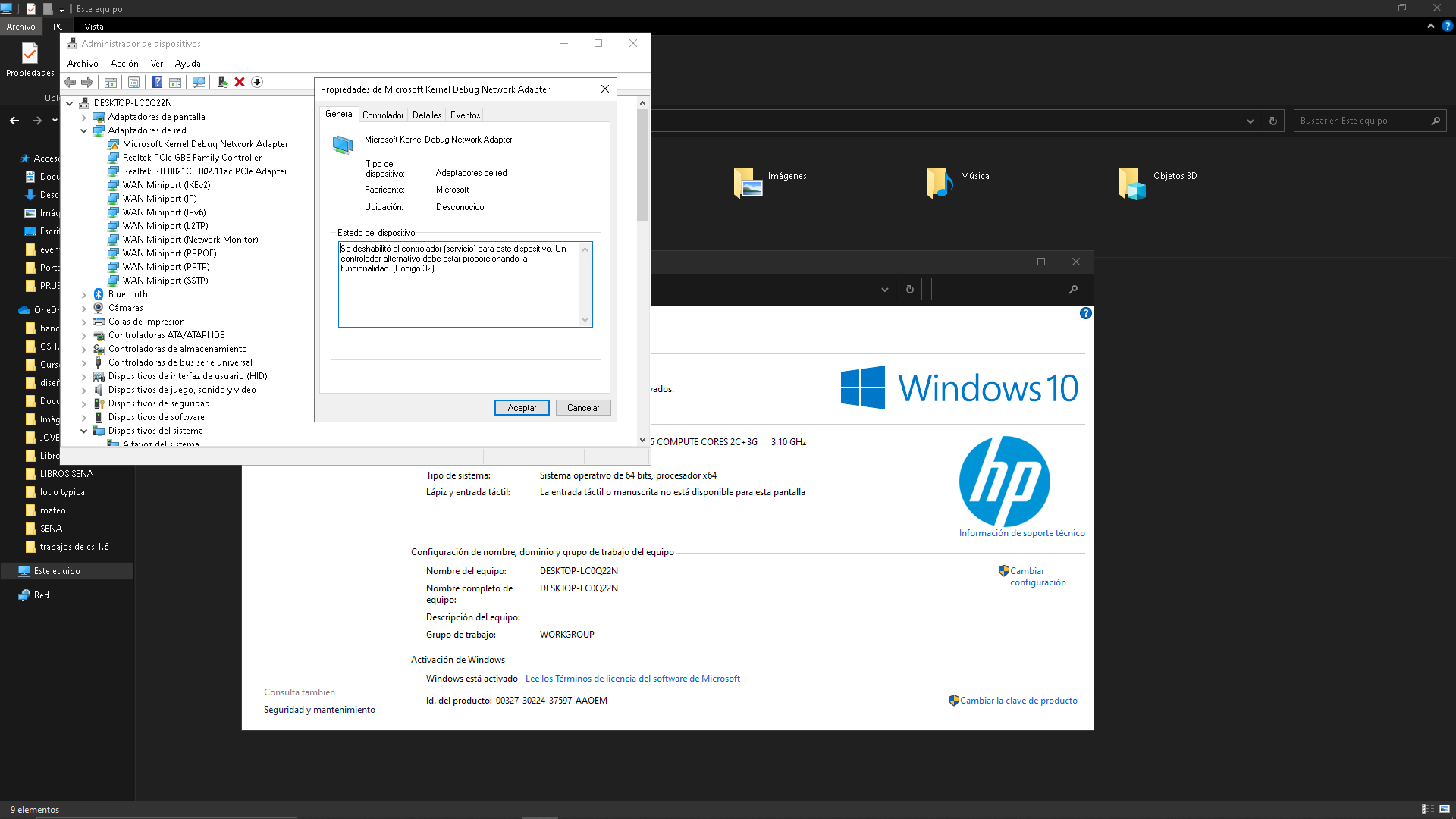Screen dimensions: 1456x819
Task: Click Aceptar button to confirm device properties
Action: (521, 407)
